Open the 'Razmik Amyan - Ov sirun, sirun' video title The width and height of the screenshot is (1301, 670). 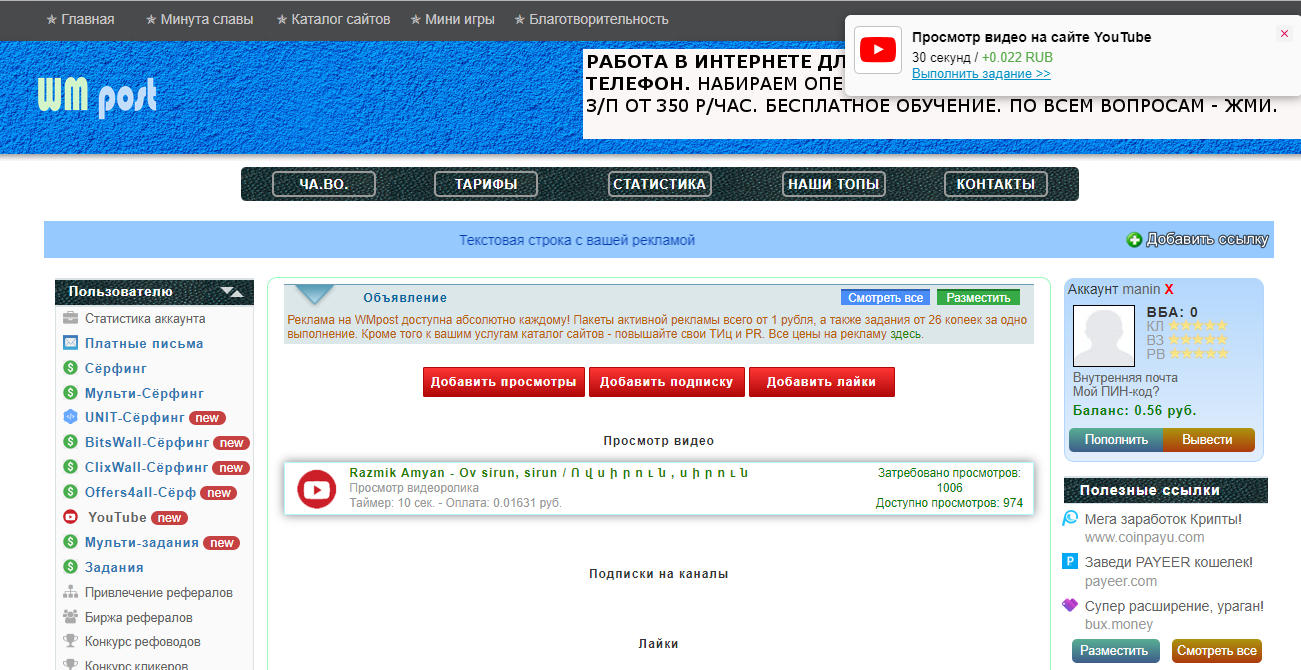coord(549,472)
